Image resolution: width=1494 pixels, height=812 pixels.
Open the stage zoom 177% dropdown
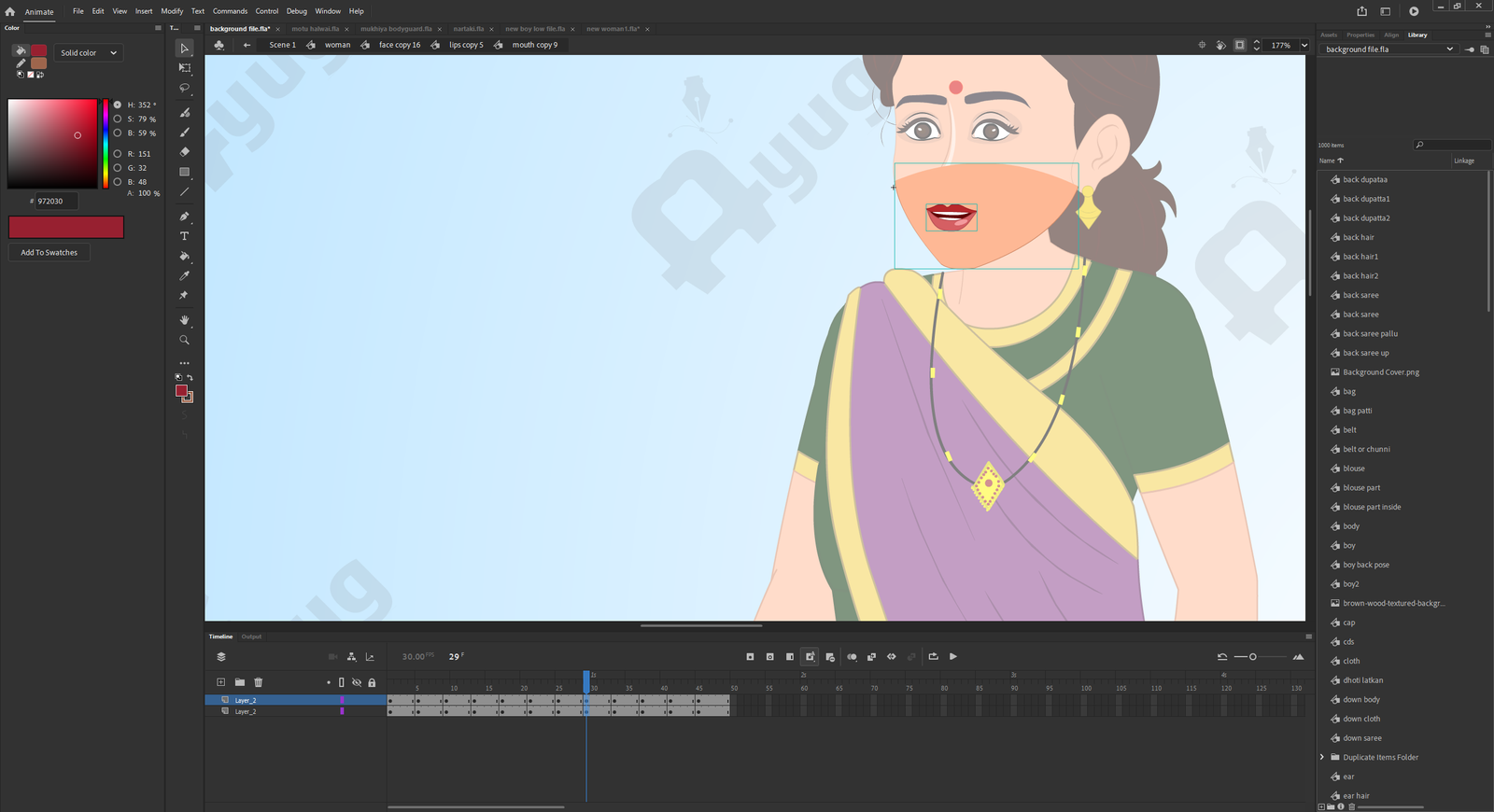1304,45
